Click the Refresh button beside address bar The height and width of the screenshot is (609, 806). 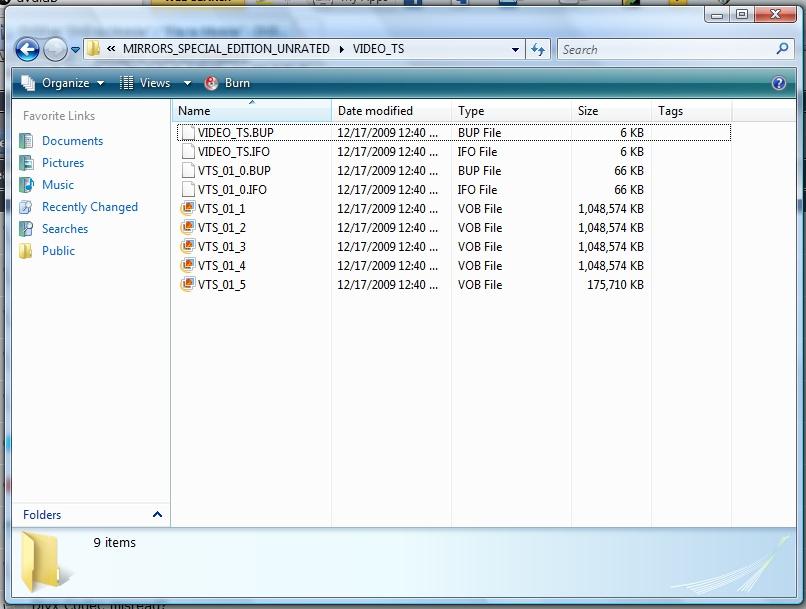[538, 49]
